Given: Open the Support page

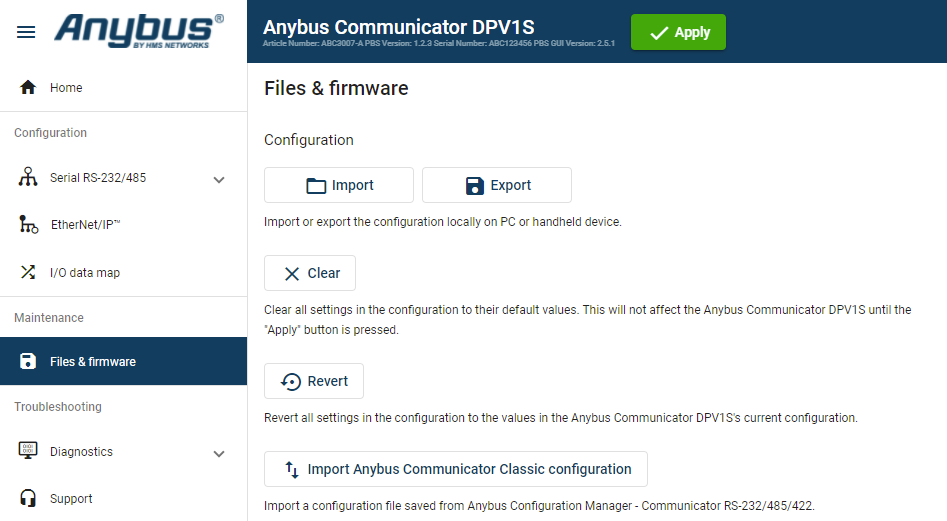Looking at the screenshot, I should pos(123,499).
